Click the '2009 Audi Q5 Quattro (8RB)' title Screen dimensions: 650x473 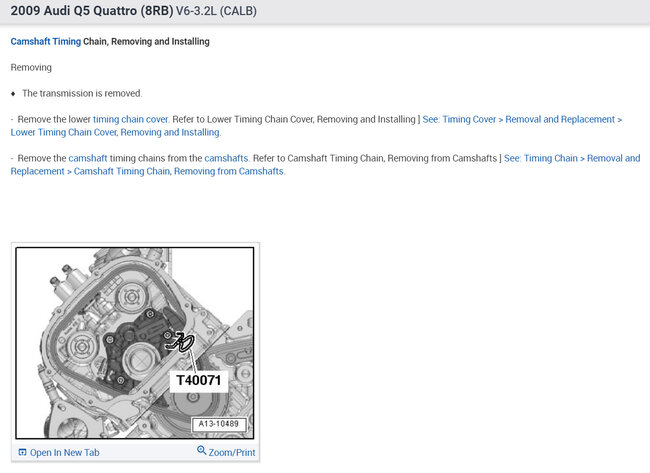(92, 11)
